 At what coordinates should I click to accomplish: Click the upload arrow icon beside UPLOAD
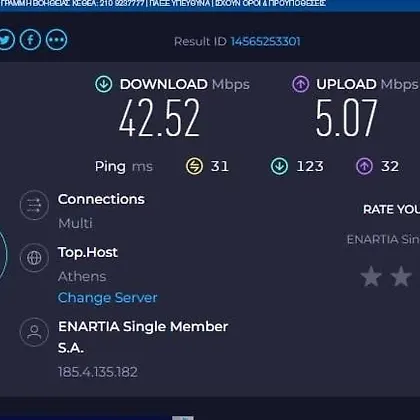pyautogui.click(x=301, y=84)
